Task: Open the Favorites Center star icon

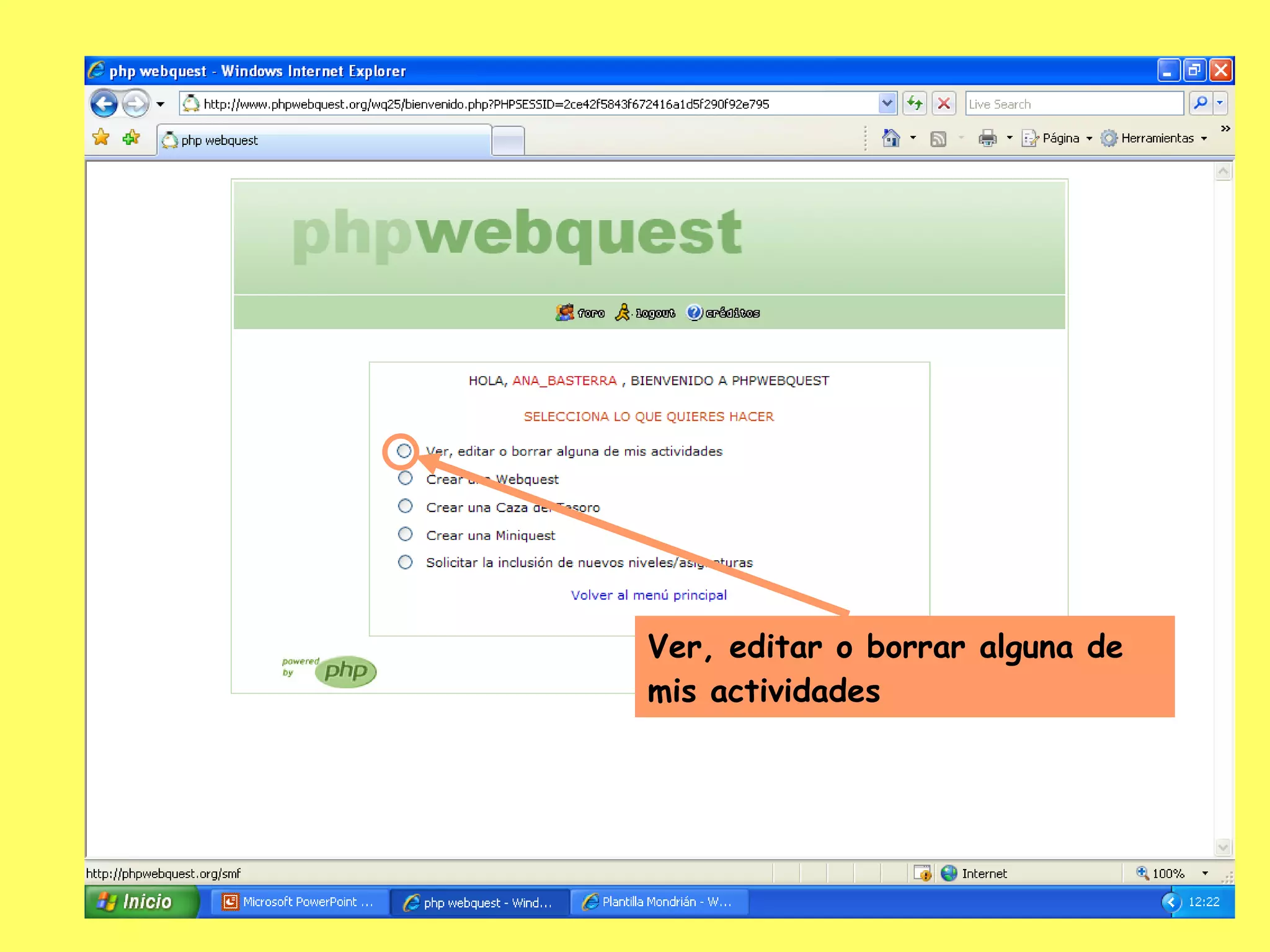Action: [x=101, y=138]
